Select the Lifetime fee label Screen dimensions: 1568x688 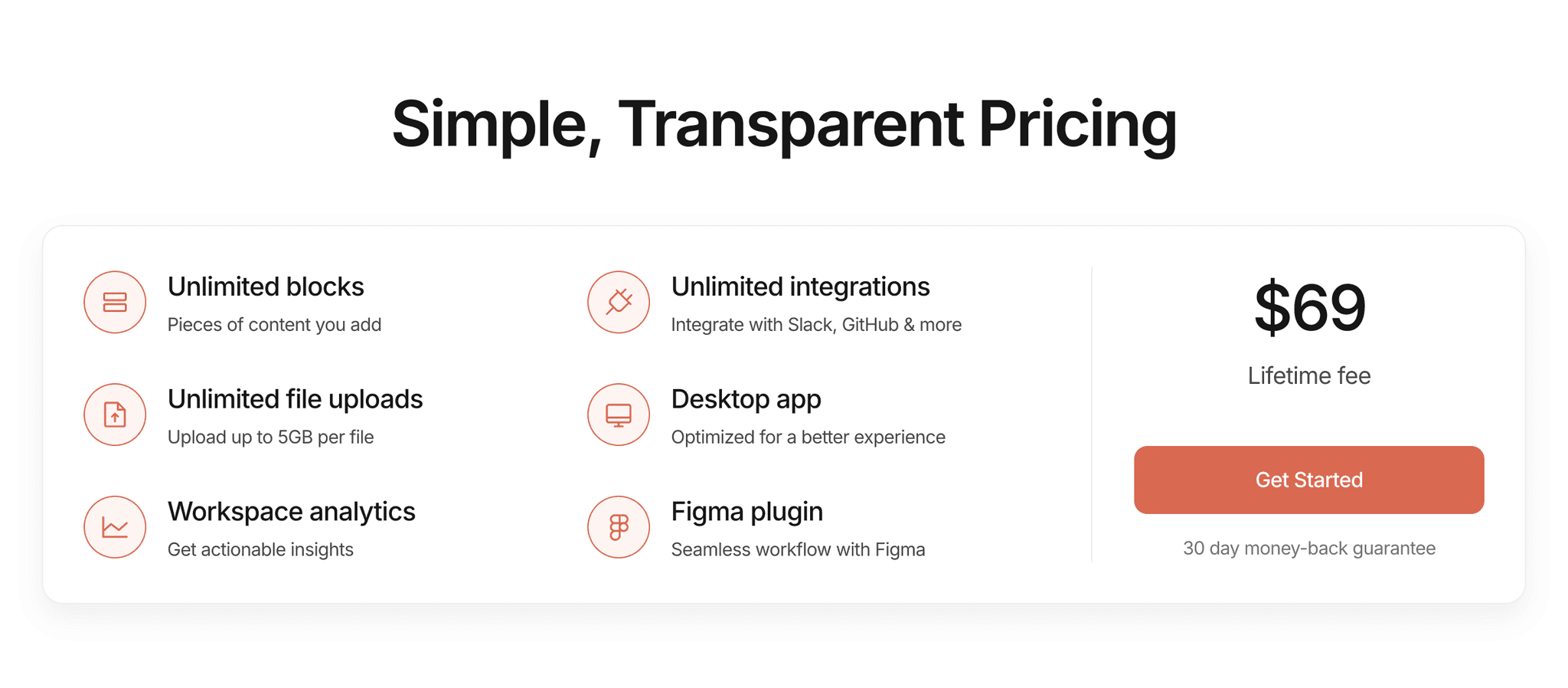[1309, 375]
